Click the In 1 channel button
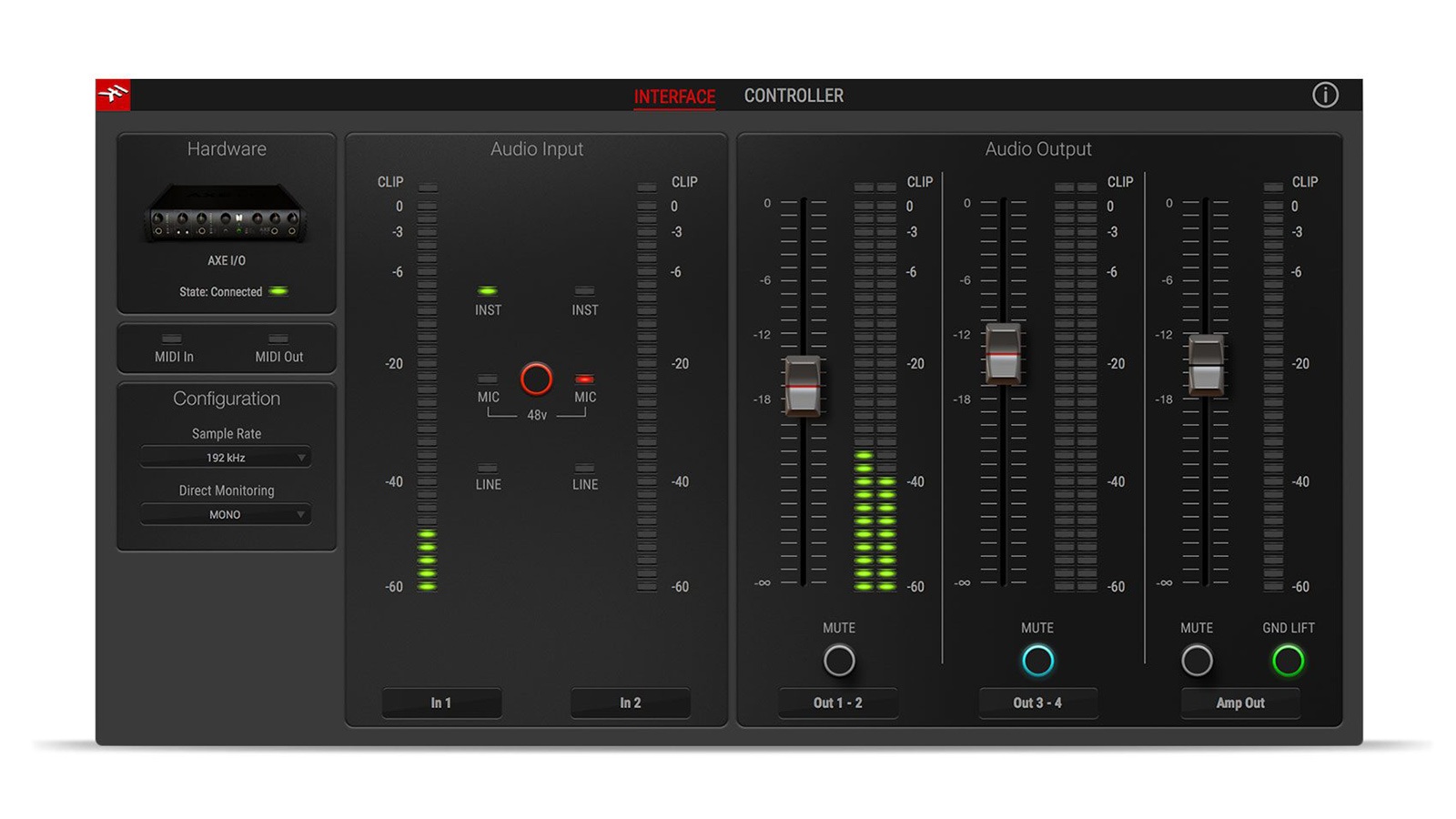 pyautogui.click(x=442, y=703)
